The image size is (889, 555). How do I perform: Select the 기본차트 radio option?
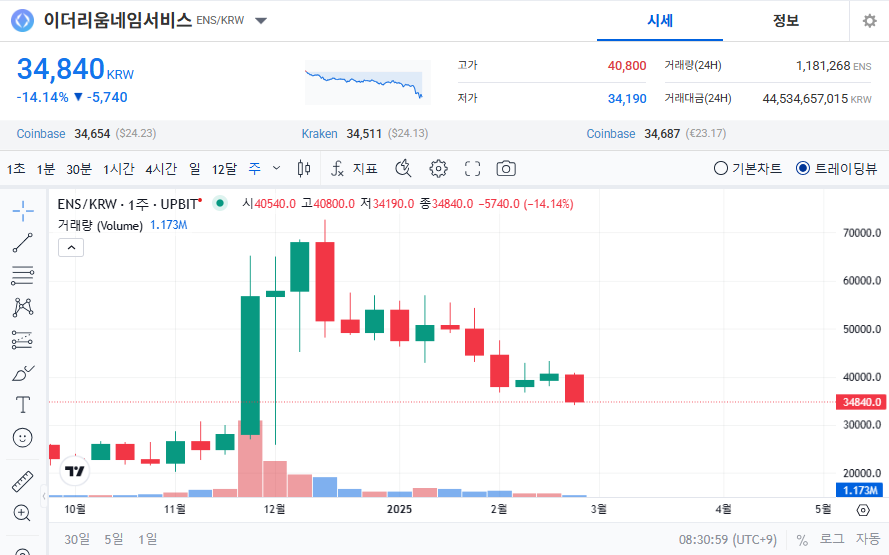pyautogui.click(x=748, y=168)
